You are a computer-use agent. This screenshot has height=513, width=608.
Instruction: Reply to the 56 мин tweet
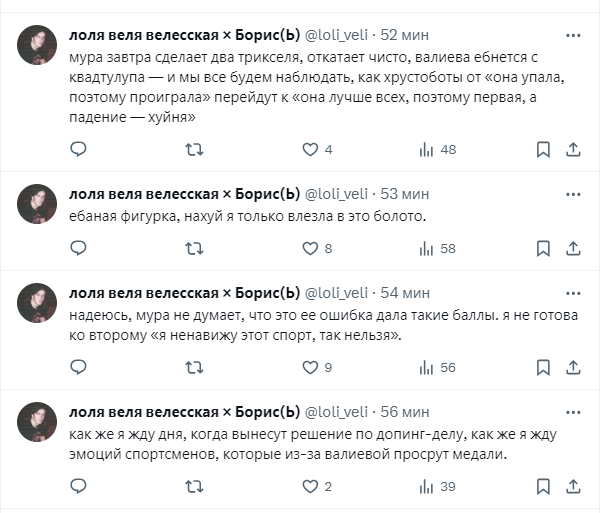(79, 486)
